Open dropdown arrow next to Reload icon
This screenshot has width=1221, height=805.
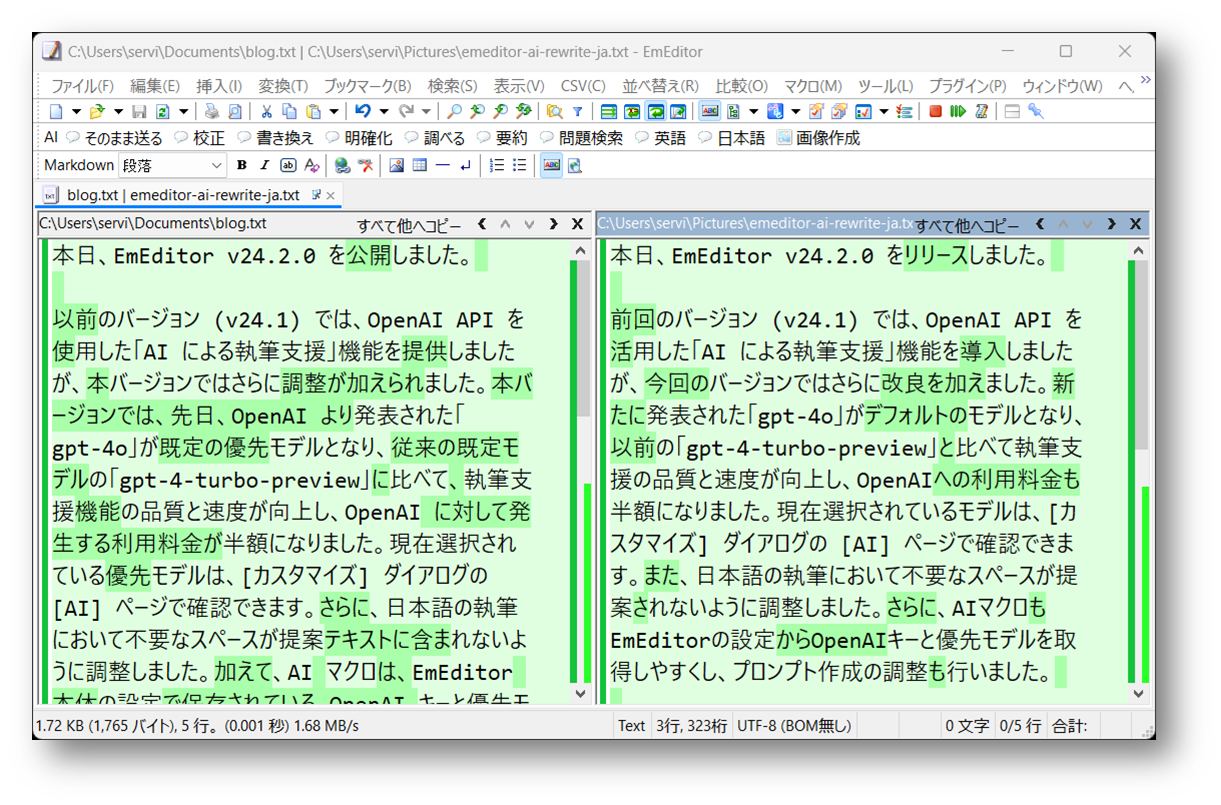point(183,112)
